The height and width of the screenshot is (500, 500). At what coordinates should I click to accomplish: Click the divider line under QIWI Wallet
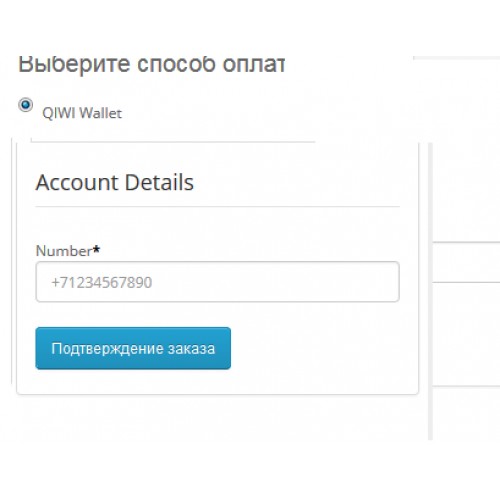click(x=173, y=142)
